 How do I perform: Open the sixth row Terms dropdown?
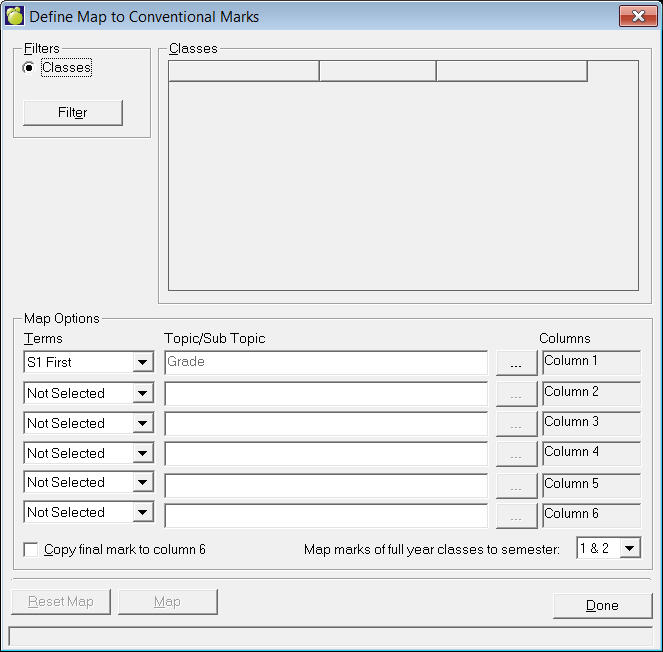pyautogui.click(x=143, y=513)
